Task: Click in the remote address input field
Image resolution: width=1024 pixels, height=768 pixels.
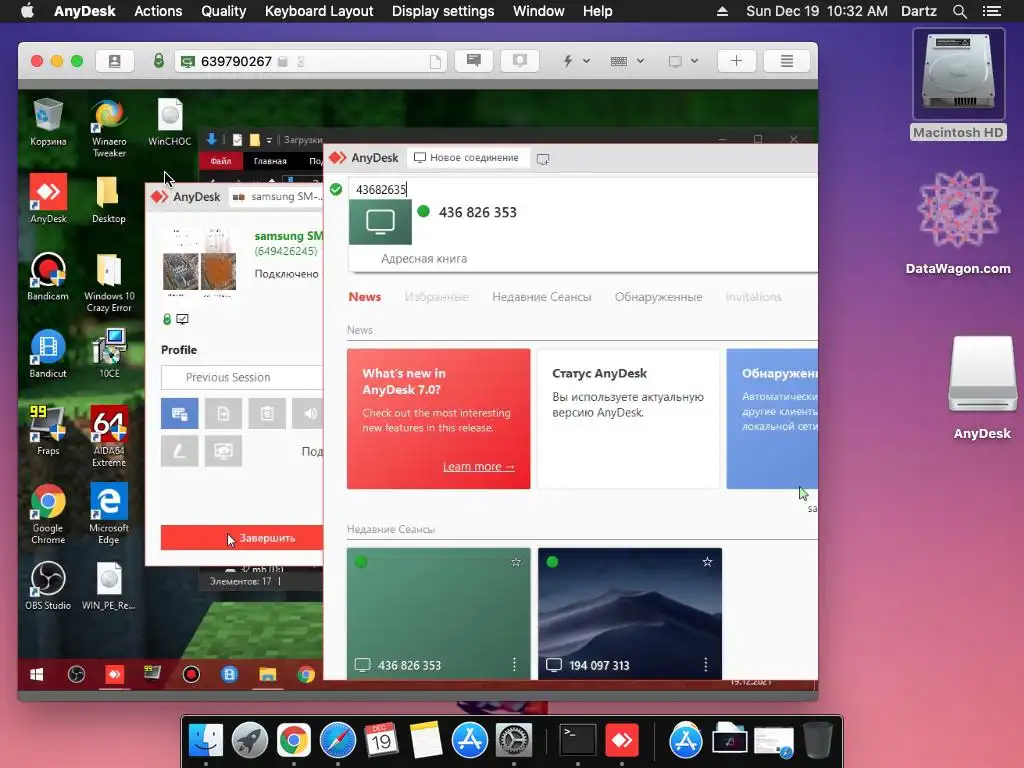Action: 581,189
